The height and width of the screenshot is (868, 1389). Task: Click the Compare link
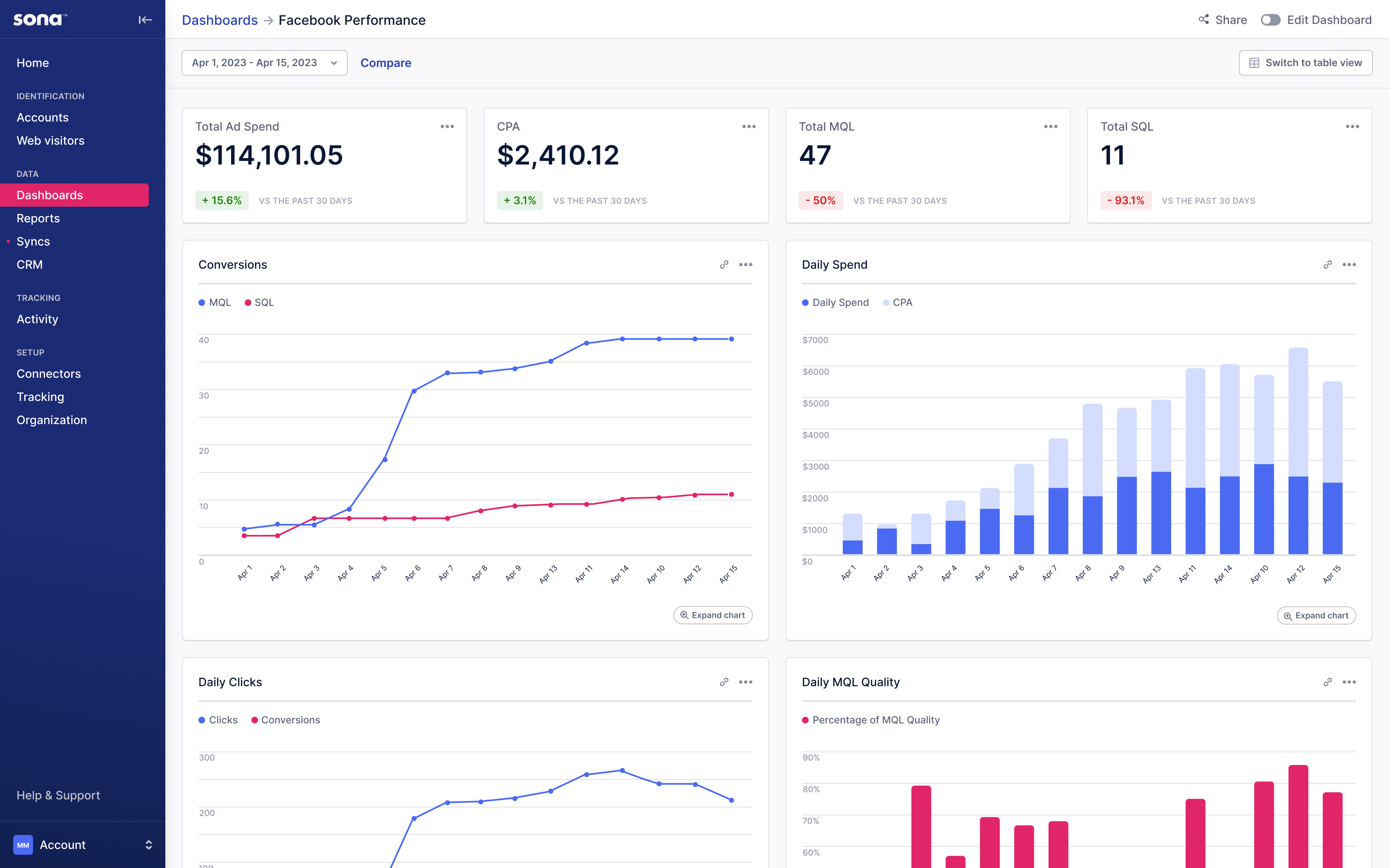pos(386,62)
